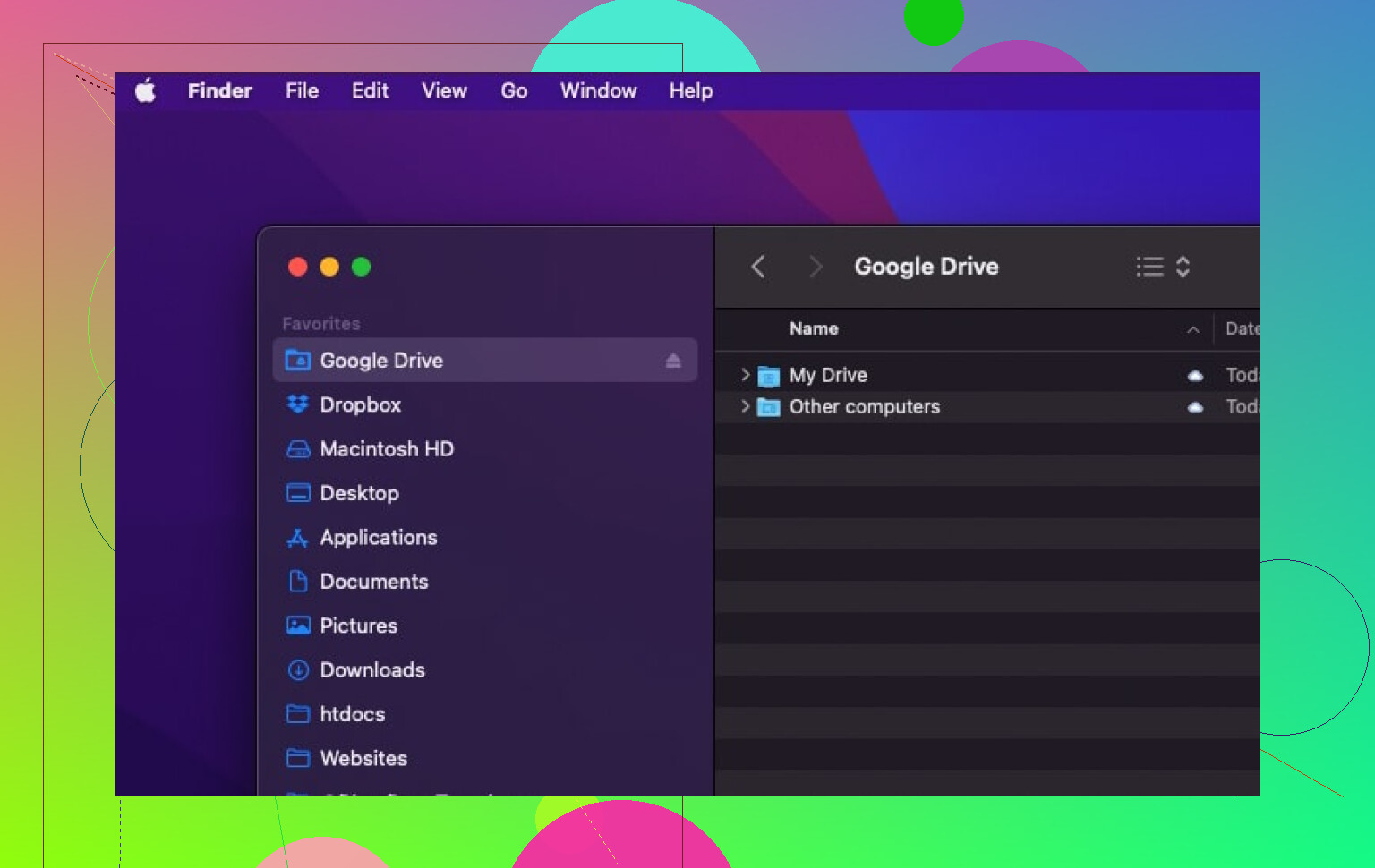Select the Other computers row name
Image resolution: width=1375 pixels, height=868 pixels.
865,406
